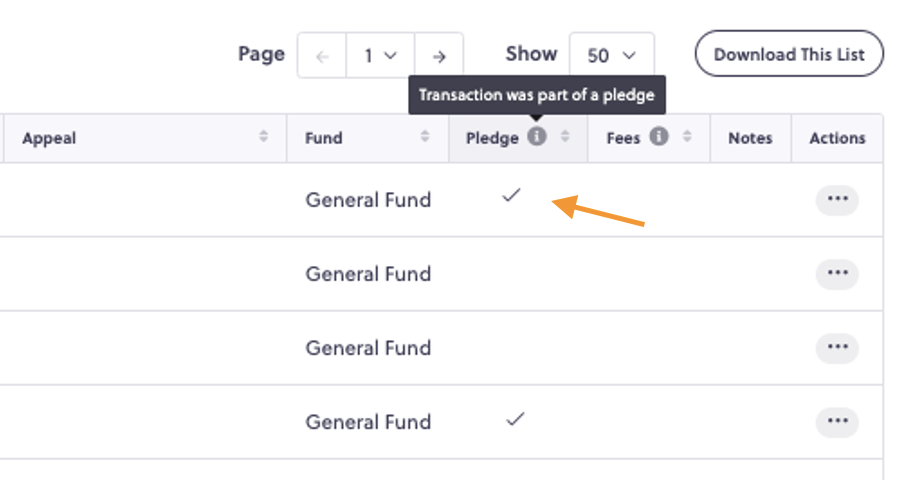
Task: Click the Pledge column info icon
Action: coord(537,137)
